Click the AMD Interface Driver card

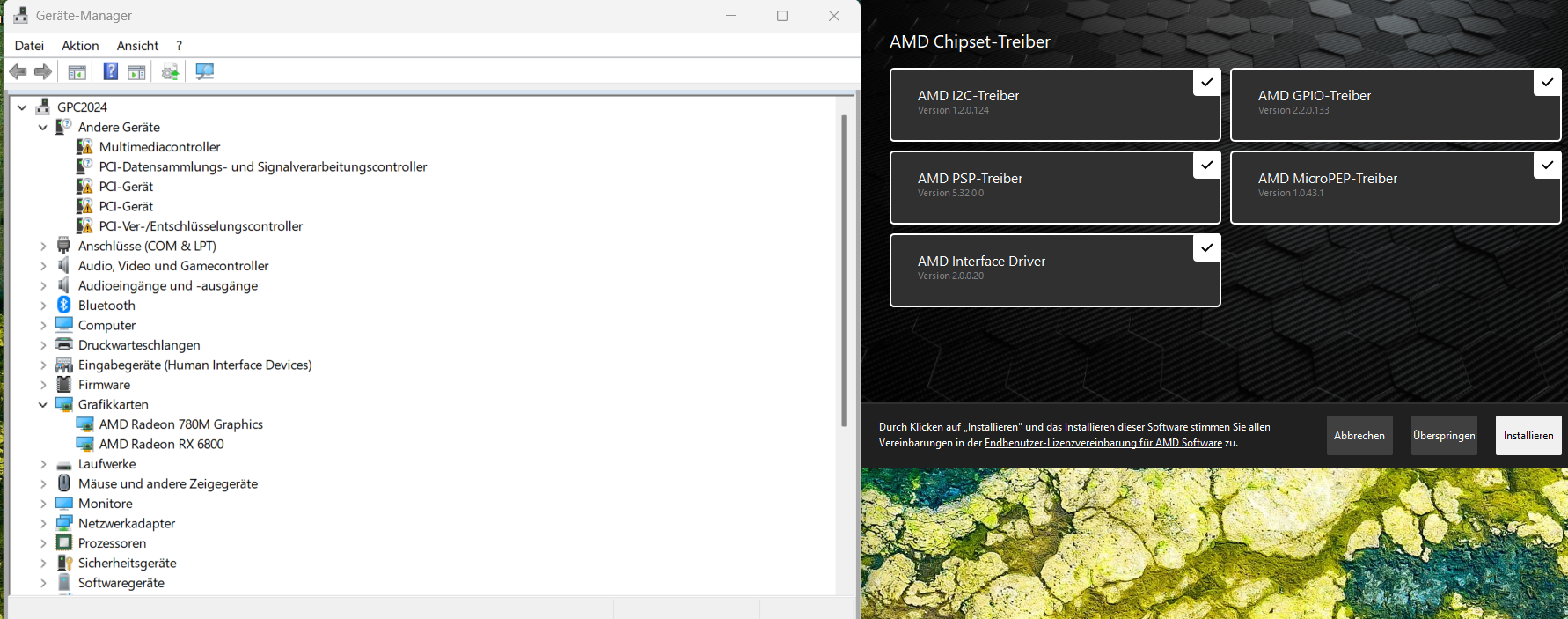tap(1055, 270)
